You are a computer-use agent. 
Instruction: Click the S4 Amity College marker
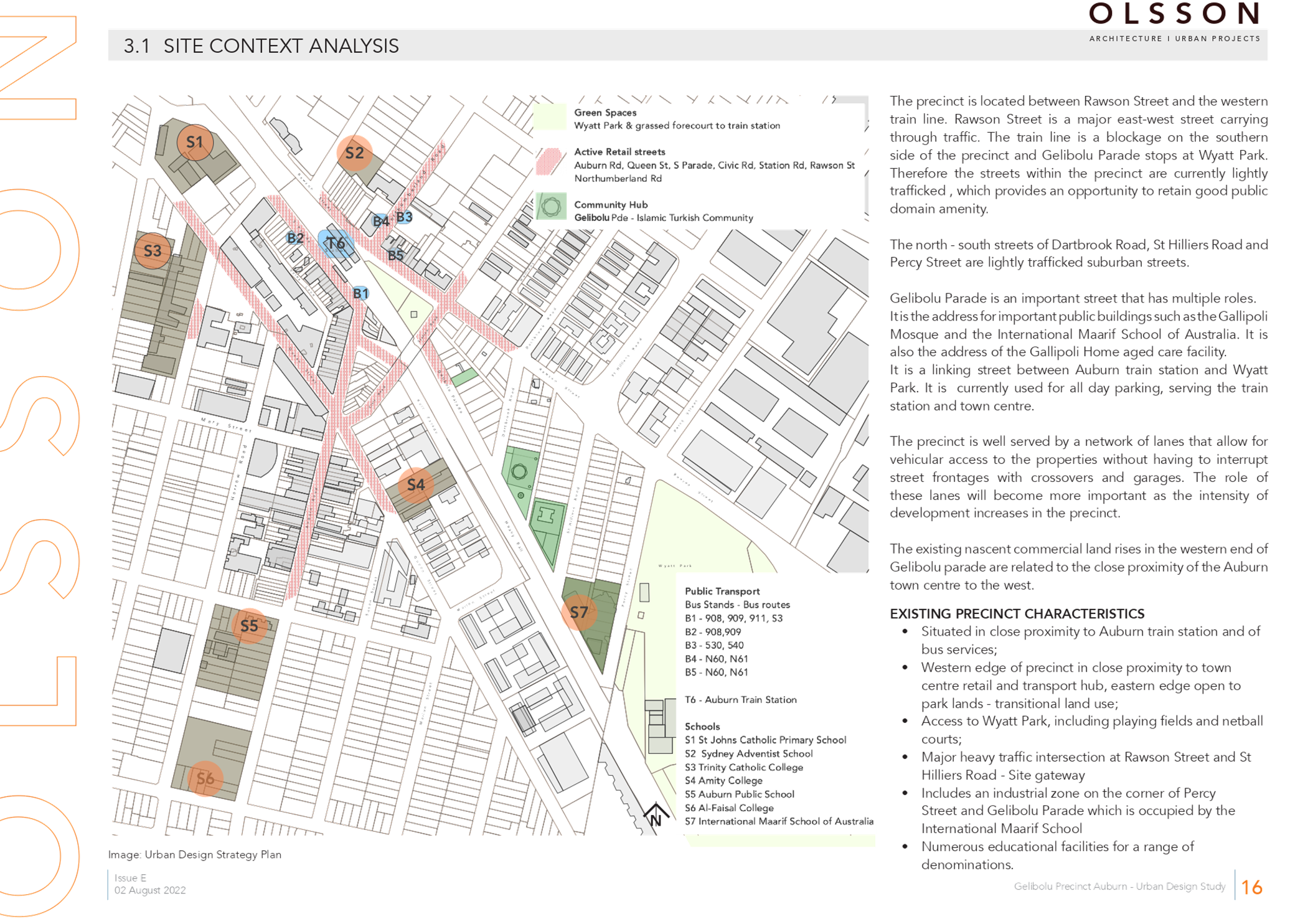(415, 485)
